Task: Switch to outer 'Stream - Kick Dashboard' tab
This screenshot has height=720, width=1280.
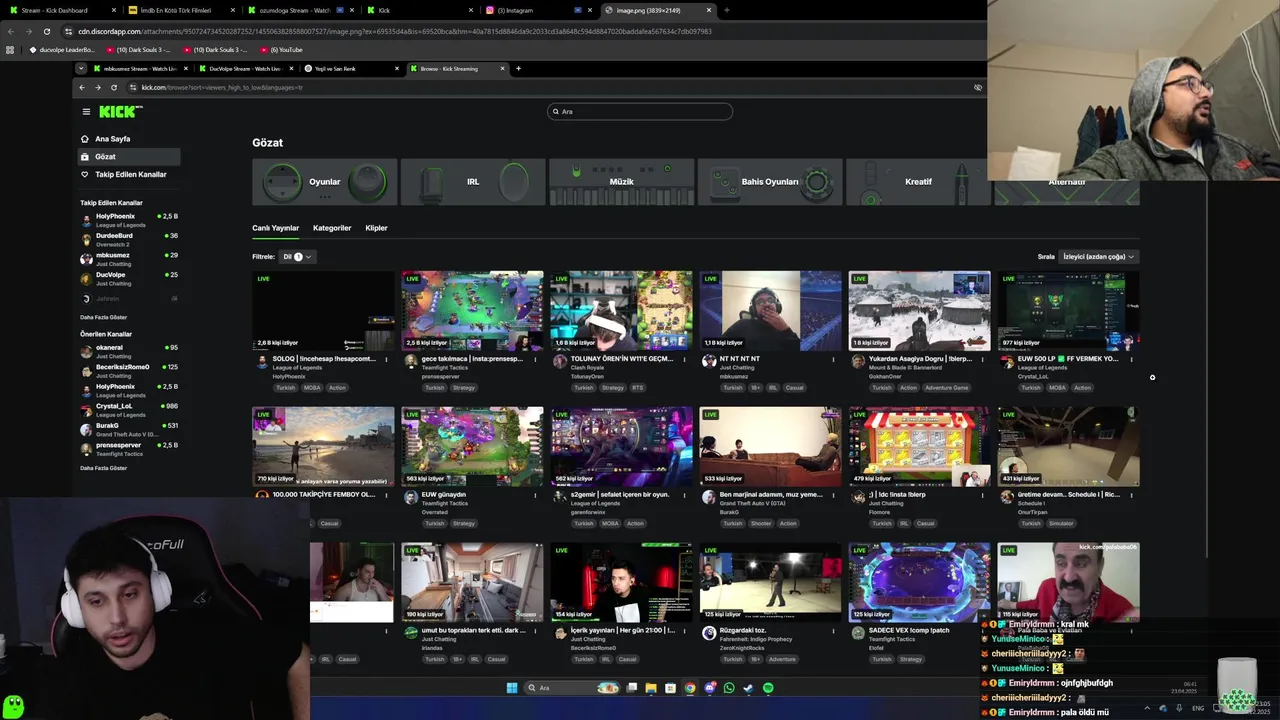Action: pyautogui.click(x=62, y=10)
